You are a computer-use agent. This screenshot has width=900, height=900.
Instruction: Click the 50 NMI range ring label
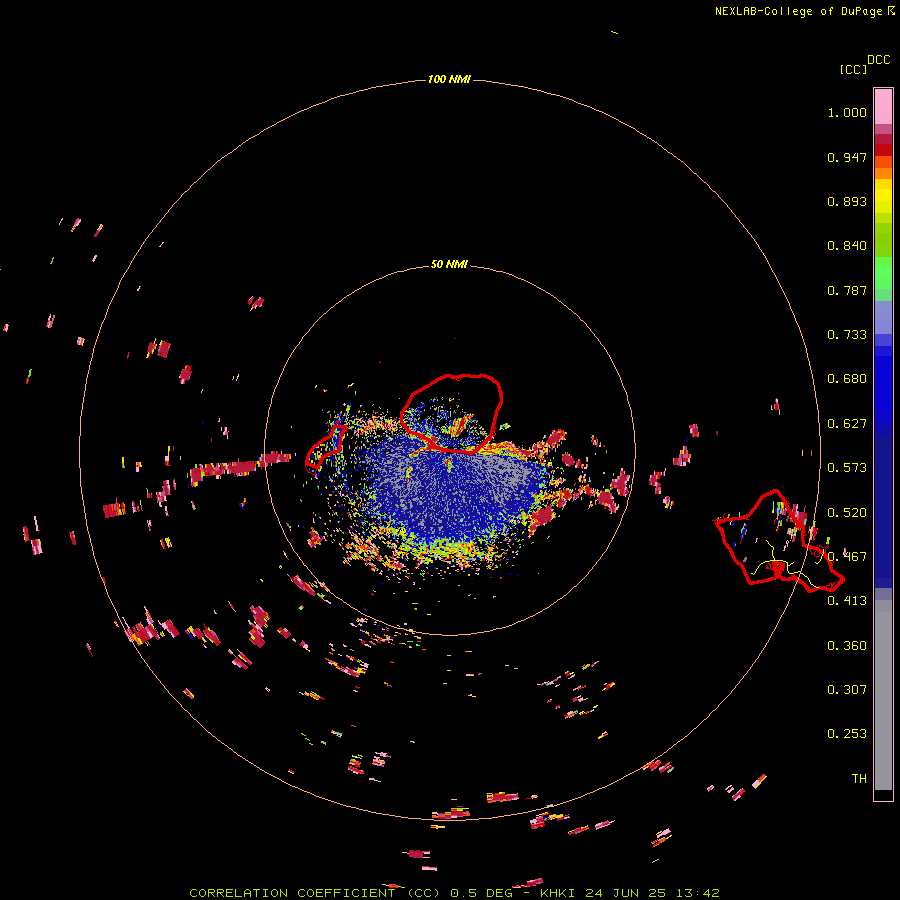point(449,264)
